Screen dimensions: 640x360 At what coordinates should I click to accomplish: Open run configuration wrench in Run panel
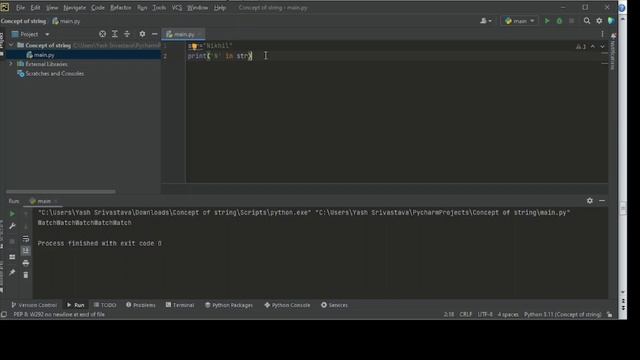pyautogui.click(x=12, y=226)
